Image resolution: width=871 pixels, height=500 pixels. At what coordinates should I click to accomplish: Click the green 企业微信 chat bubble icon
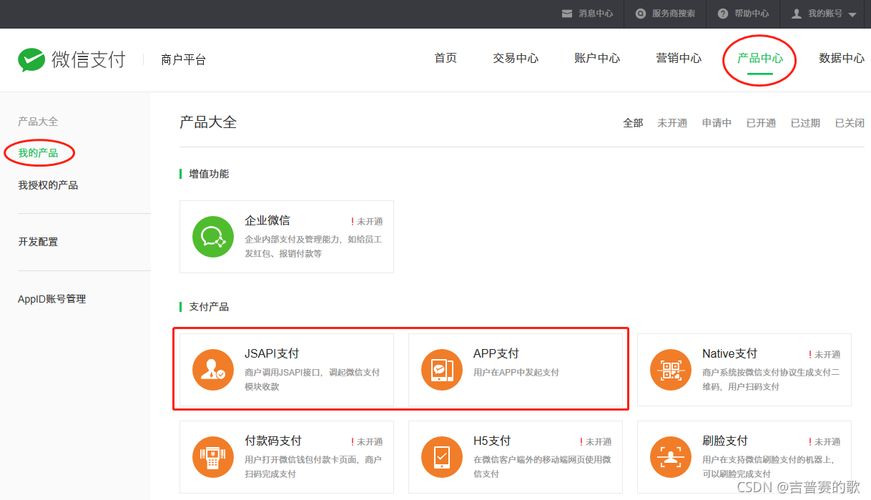(213, 237)
